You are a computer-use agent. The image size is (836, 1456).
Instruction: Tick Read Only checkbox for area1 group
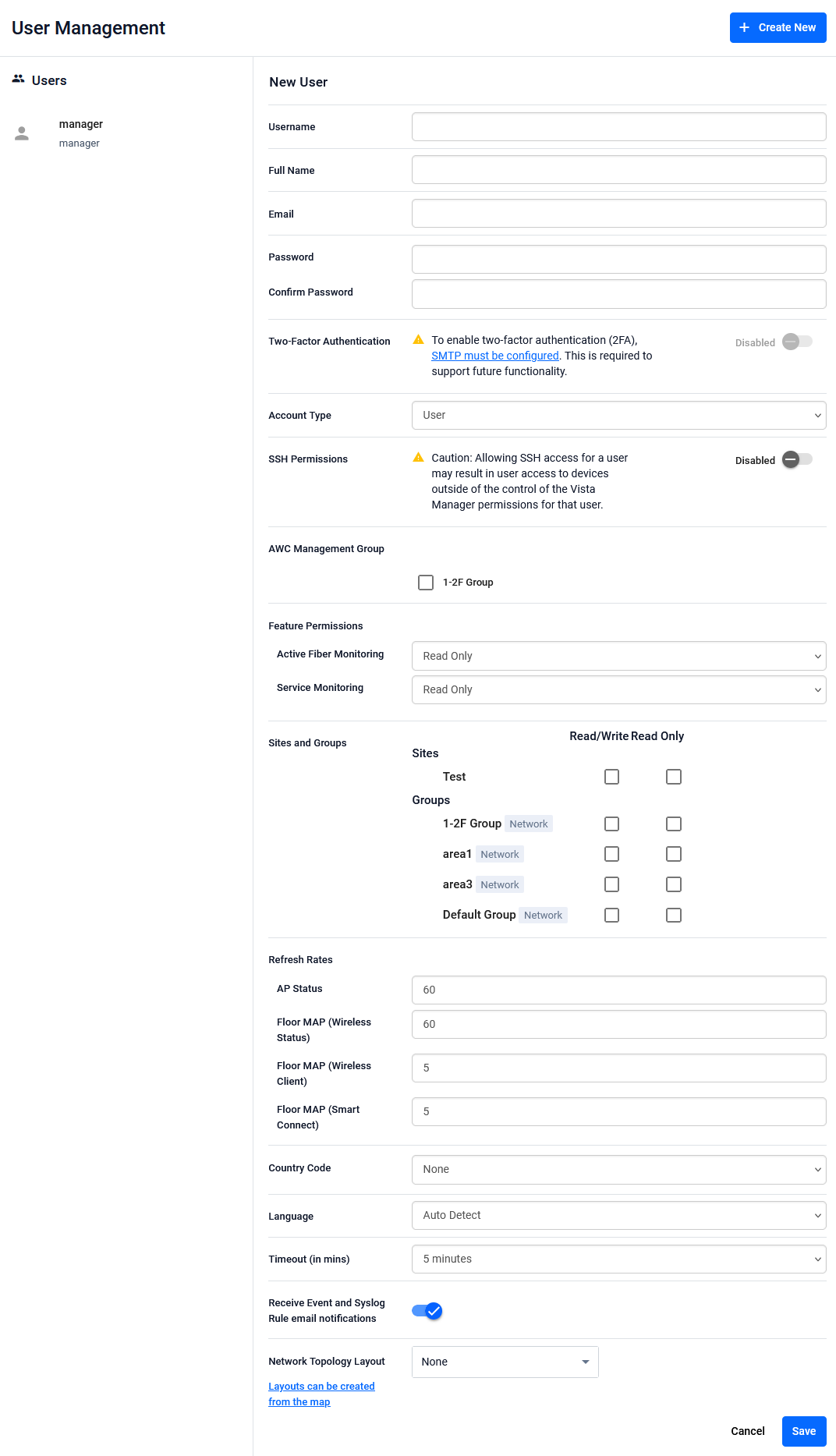pos(674,854)
